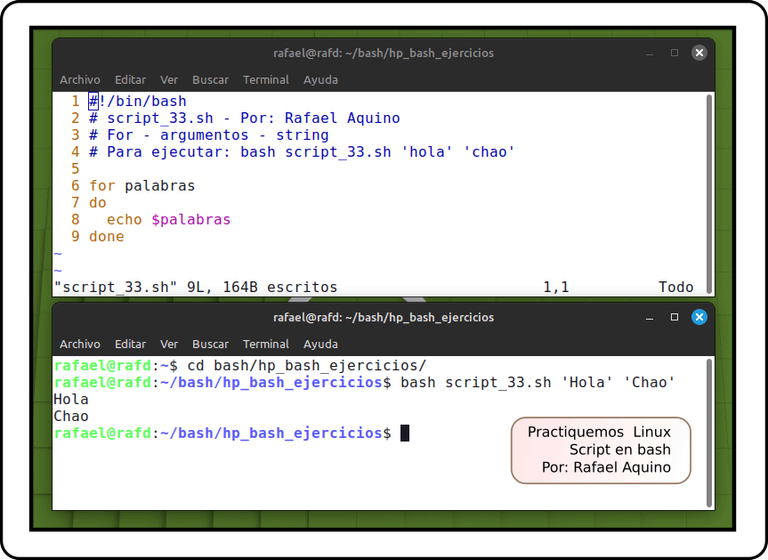Minimize the upper terminal window
The image size is (768, 560).
pyautogui.click(x=649, y=53)
